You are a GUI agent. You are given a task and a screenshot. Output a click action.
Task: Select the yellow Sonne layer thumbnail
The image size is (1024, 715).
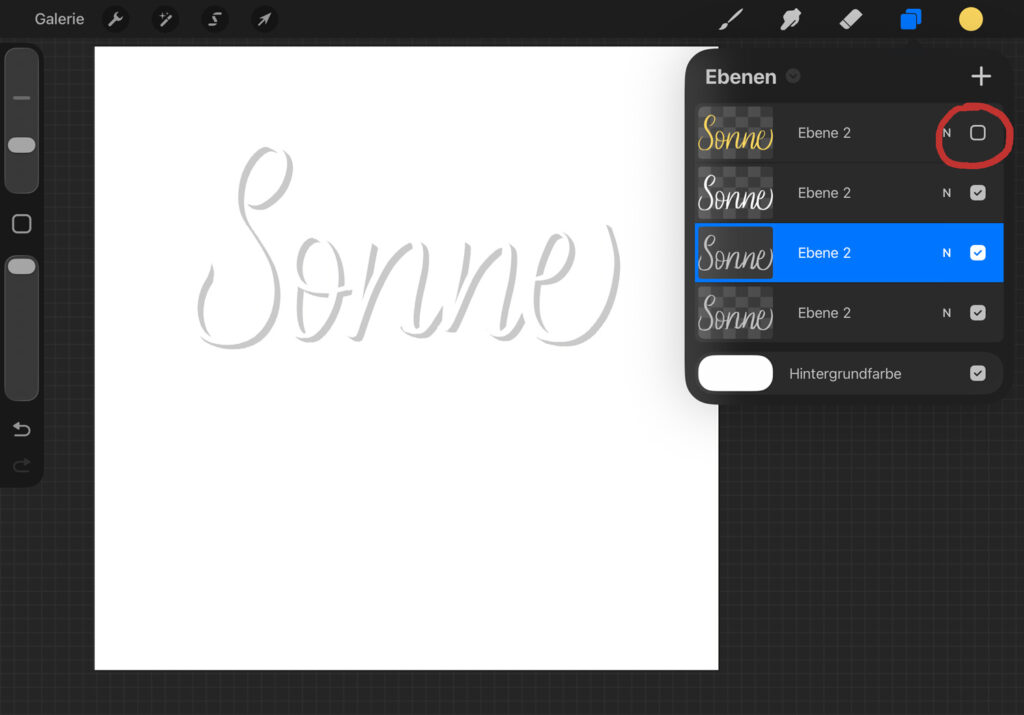(735, 133)
